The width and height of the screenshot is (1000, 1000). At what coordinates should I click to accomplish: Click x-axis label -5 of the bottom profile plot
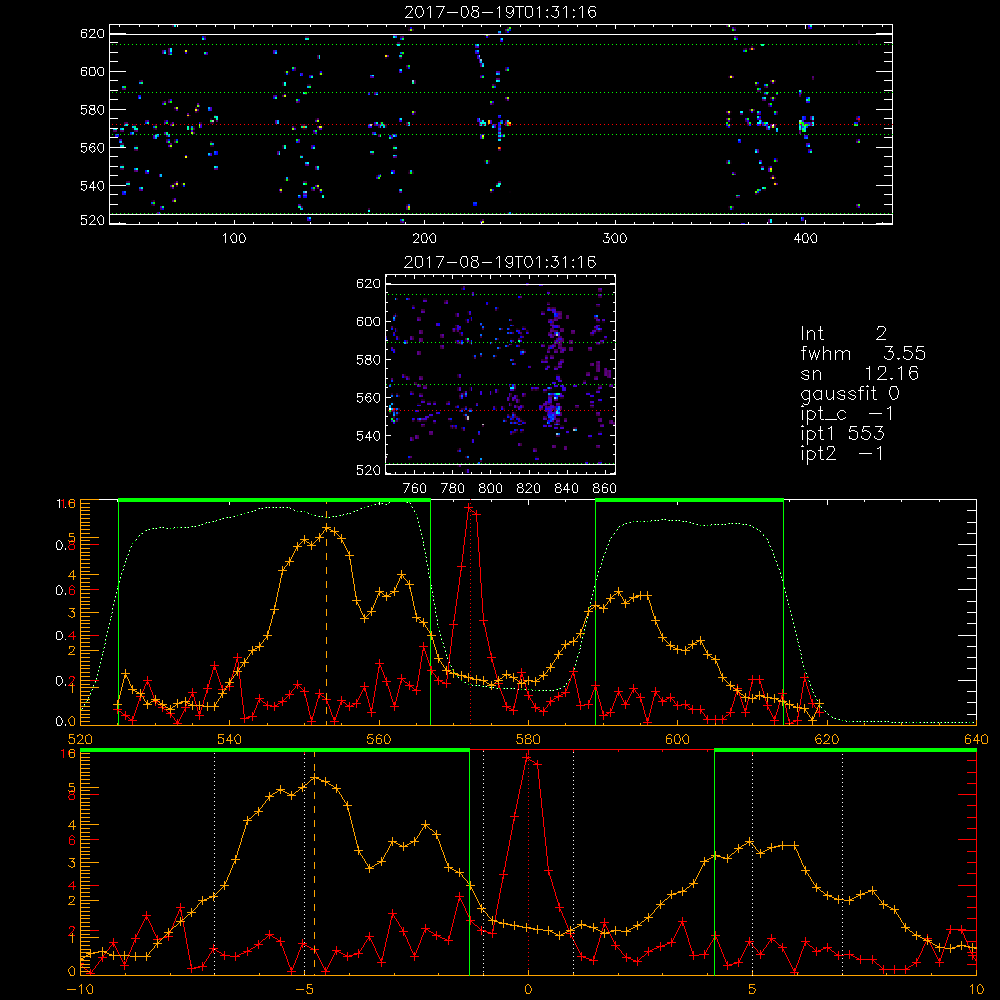pos(305,989)
